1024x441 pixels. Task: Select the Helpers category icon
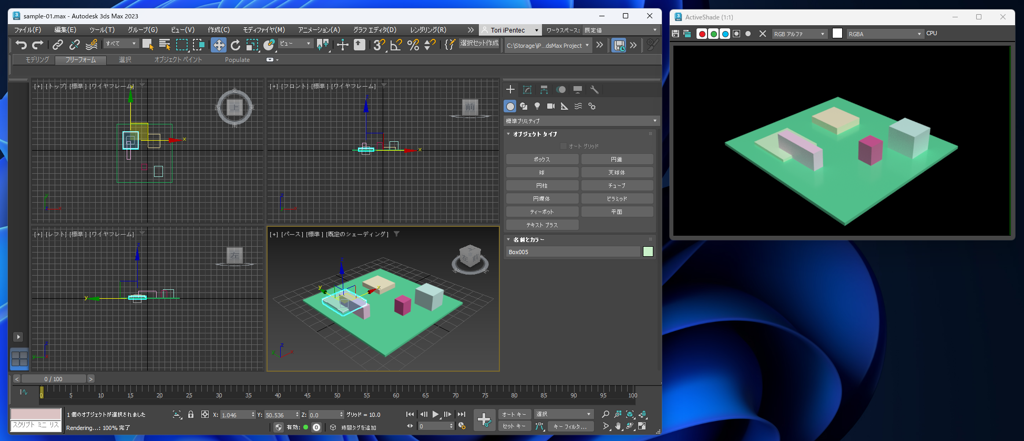[x=564, y=106]
